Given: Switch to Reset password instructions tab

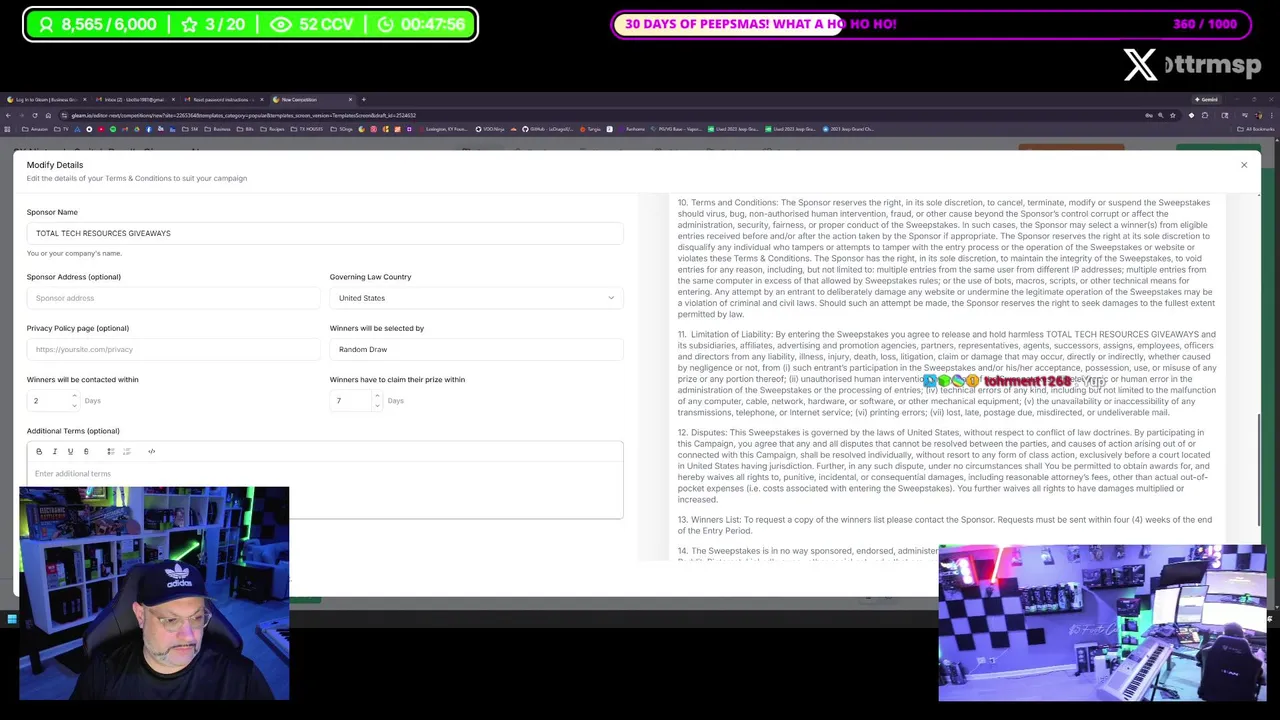Looking at the screenshot, I should click(x=222, y=99).
